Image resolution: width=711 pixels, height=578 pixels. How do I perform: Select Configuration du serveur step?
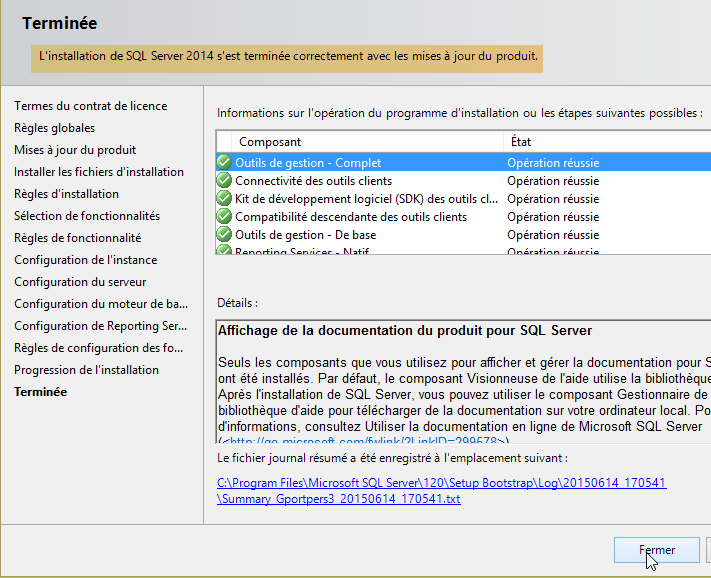click(80, 282)
